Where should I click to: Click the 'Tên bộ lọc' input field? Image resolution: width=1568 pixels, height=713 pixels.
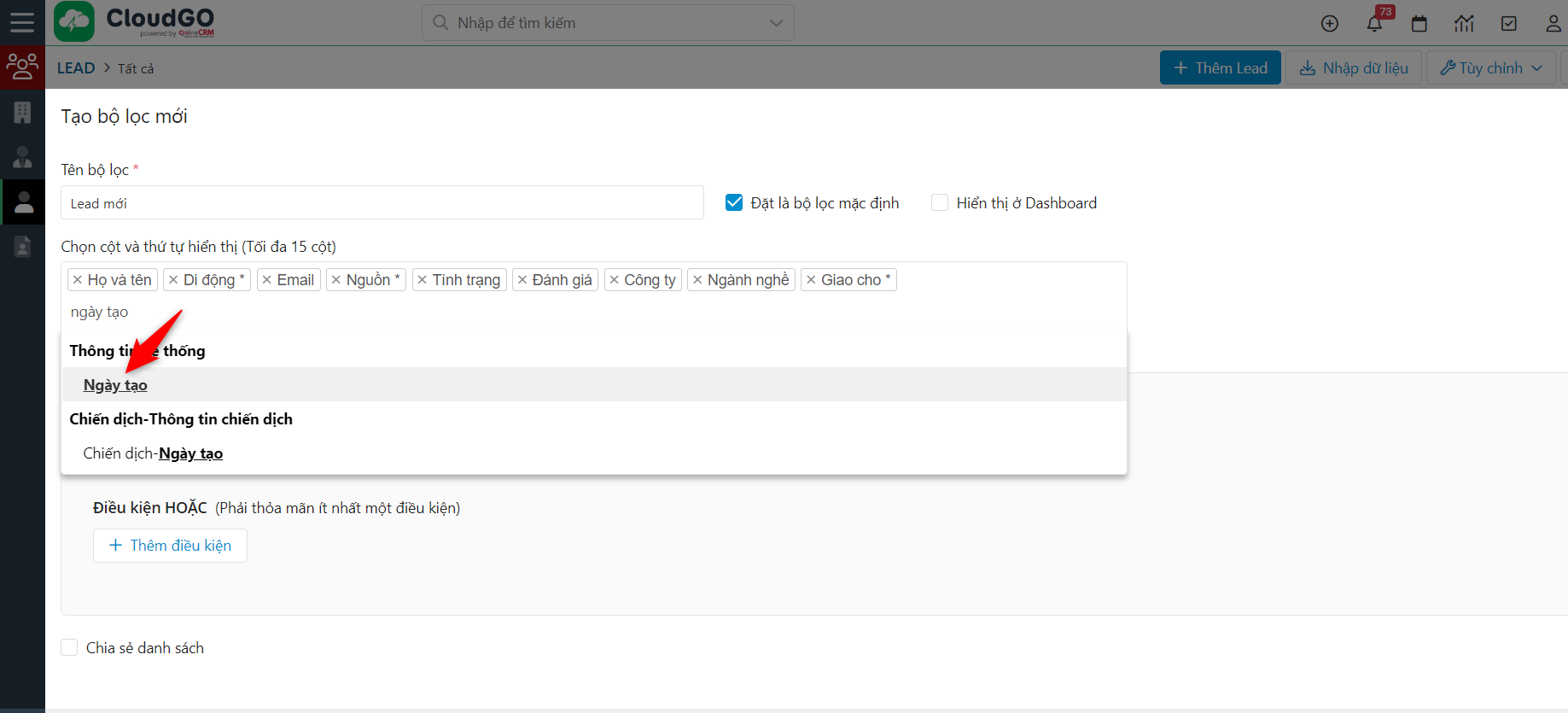(x=382, y=203)
